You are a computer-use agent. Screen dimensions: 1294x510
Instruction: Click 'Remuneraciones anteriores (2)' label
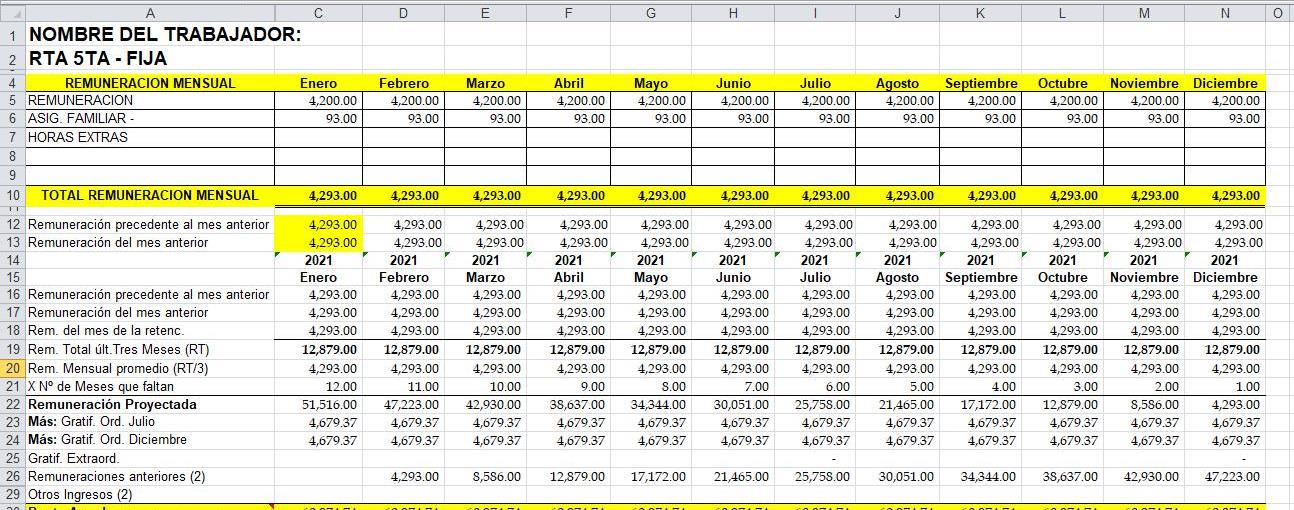point(116,477)
